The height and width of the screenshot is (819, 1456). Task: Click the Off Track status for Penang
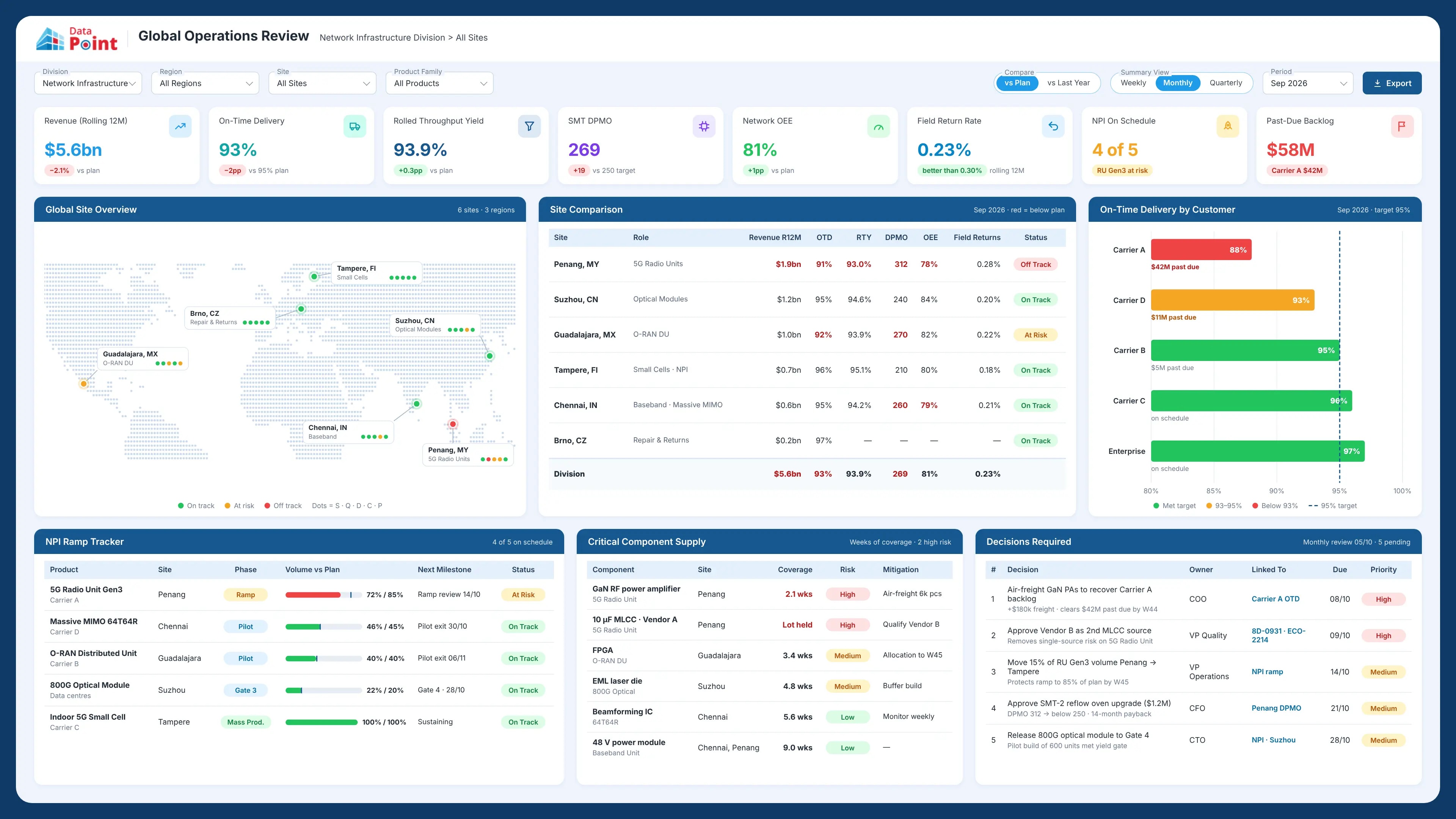coord(1036,265)
